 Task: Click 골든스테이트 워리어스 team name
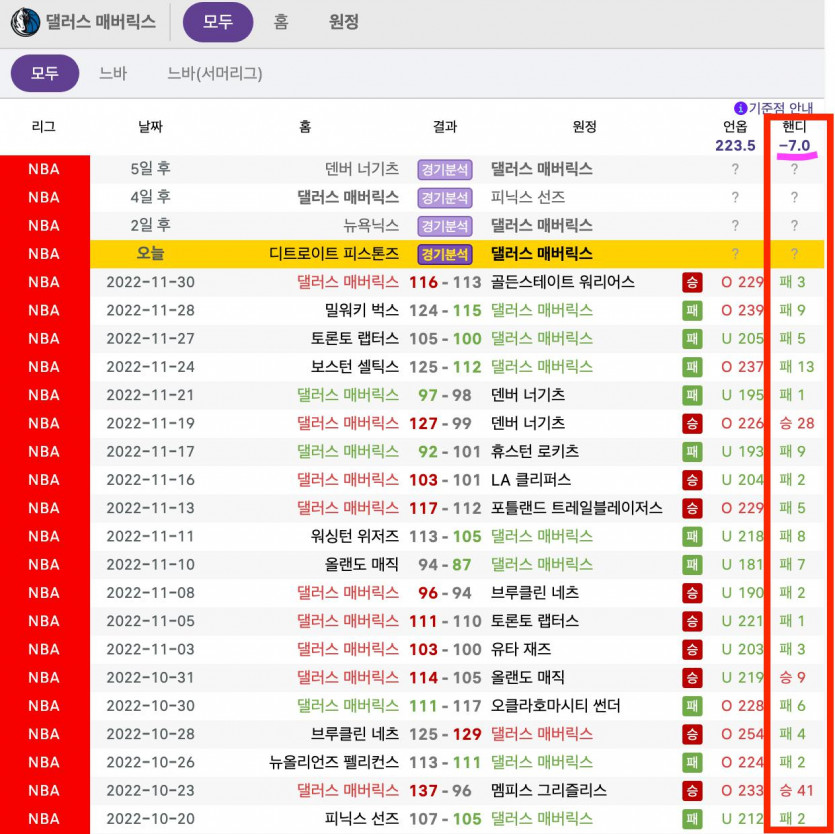coord(562,282)
